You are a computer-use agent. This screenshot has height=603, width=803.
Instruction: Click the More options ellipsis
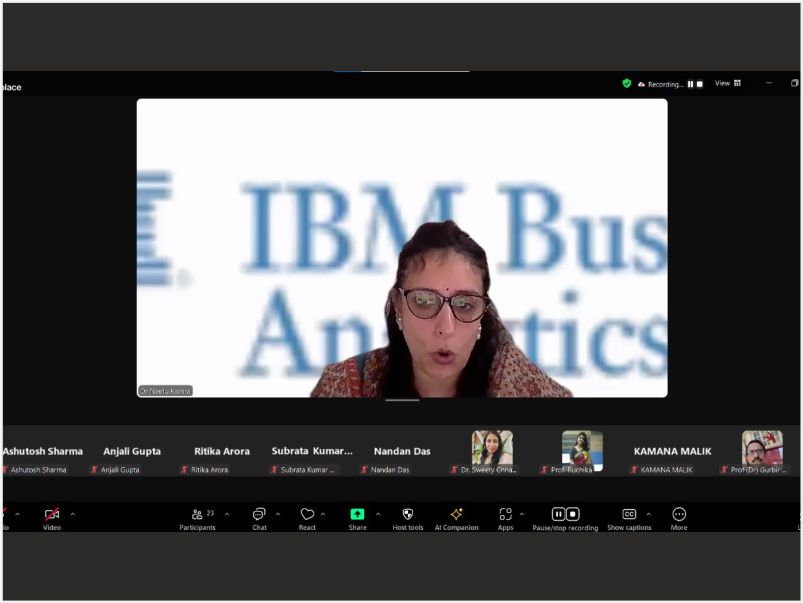click(x=679, y=515)
